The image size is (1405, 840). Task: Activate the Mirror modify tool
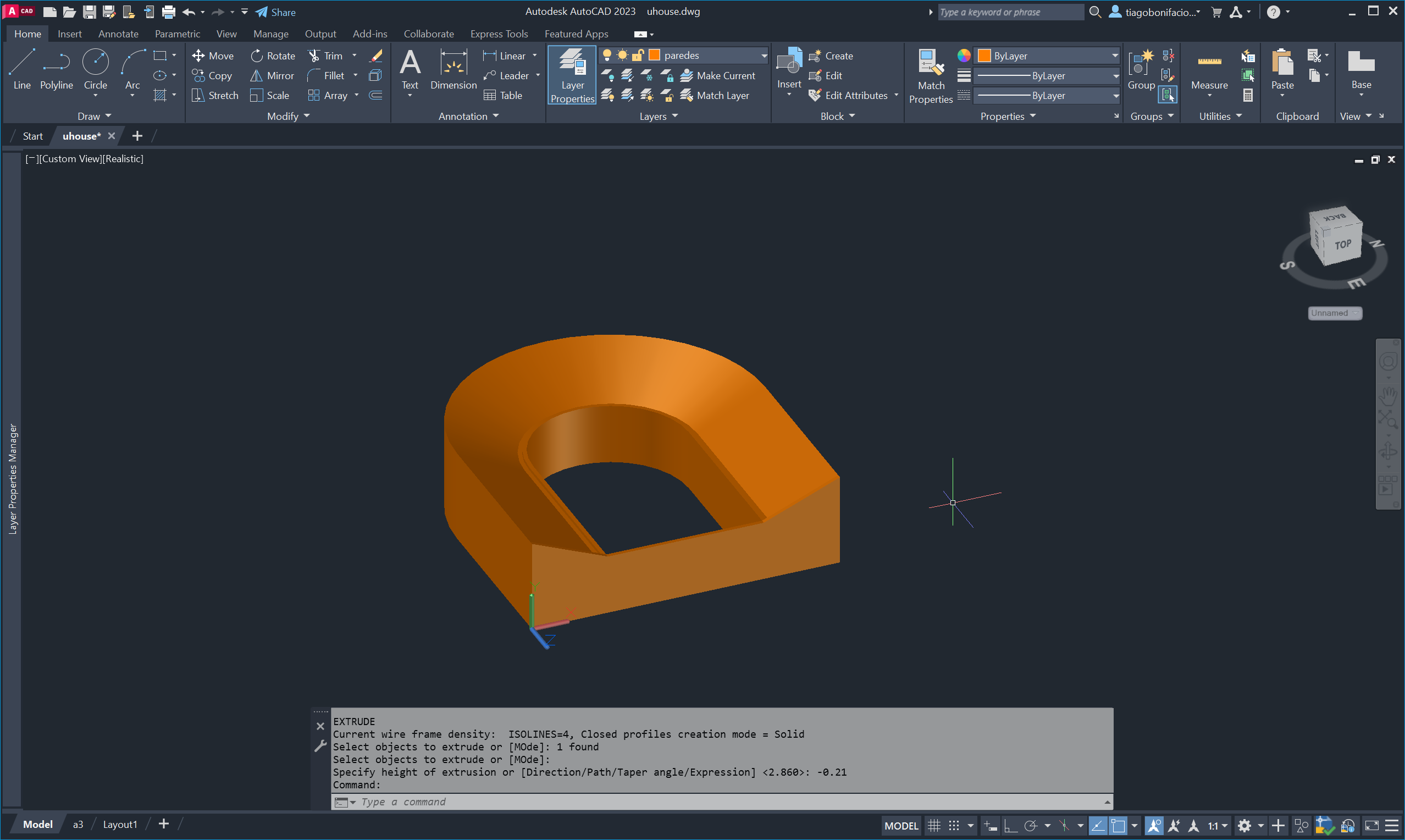point(272,75)
